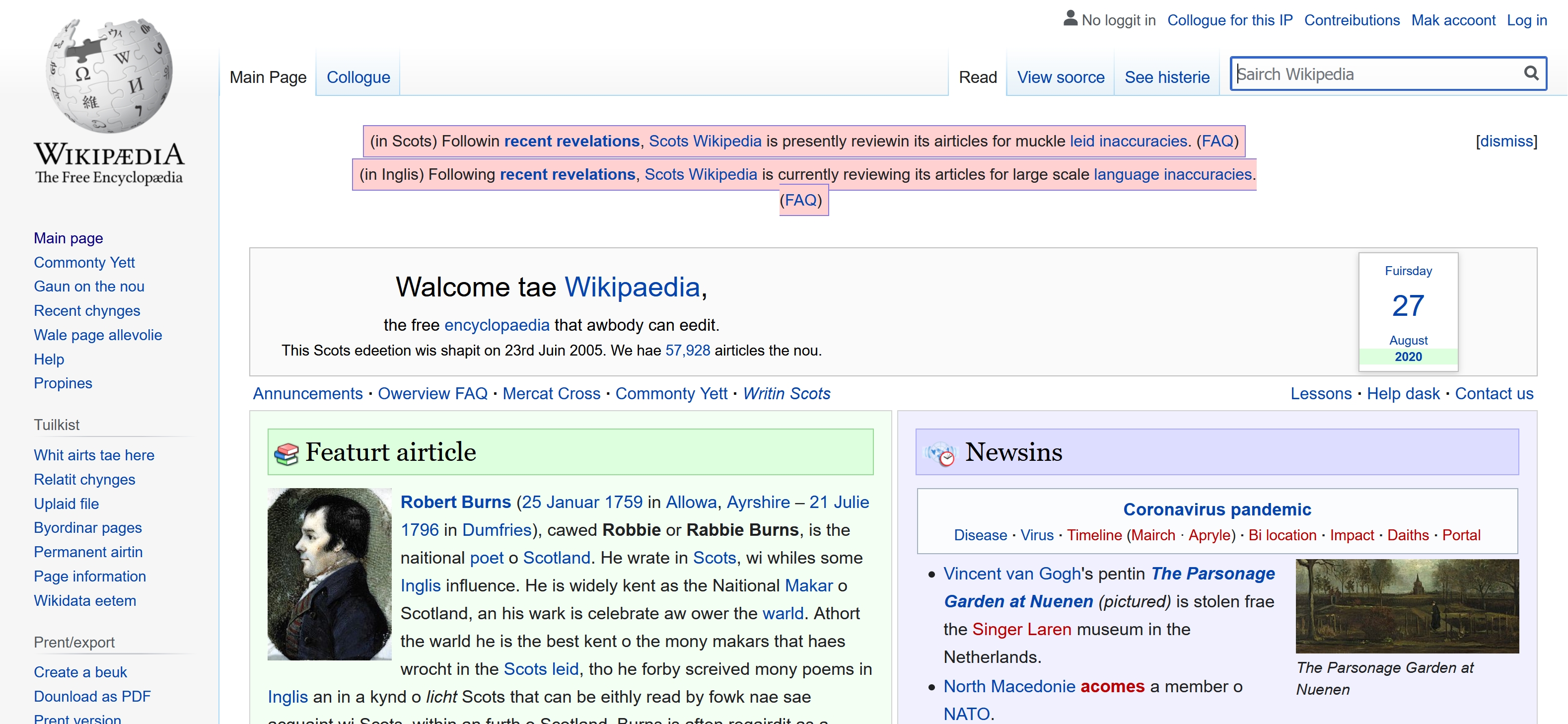
Task: Click the Mercat Cross link
Action: coord(551,393)
